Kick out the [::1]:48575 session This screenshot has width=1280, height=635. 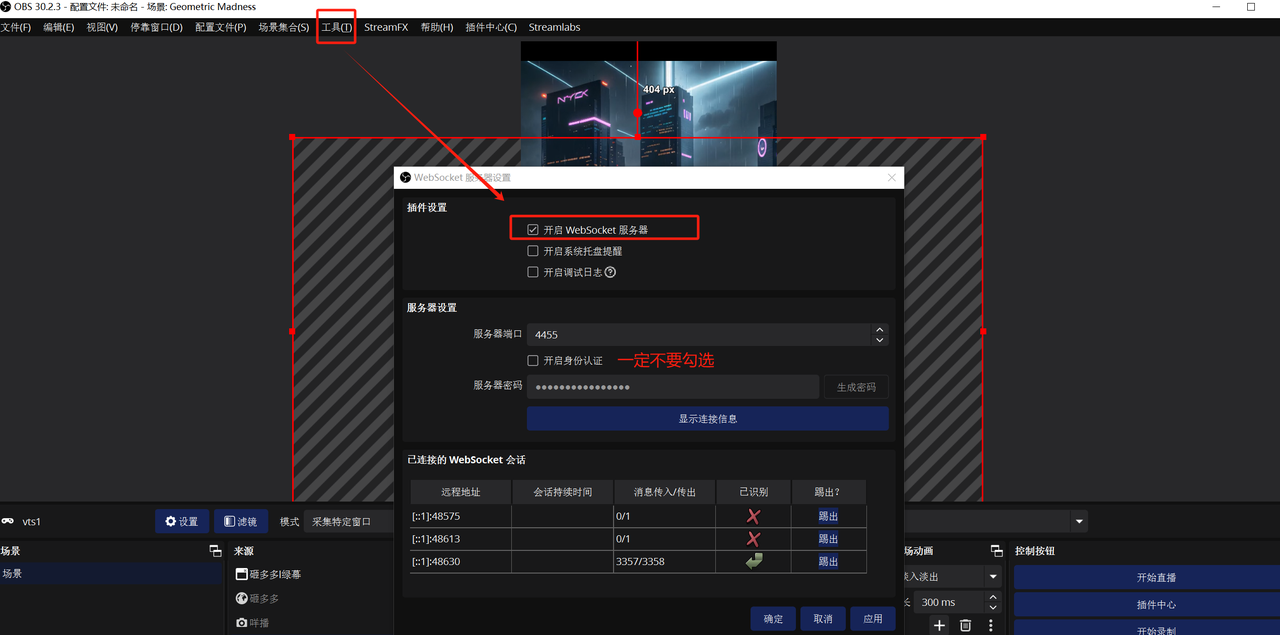(828, 516)
